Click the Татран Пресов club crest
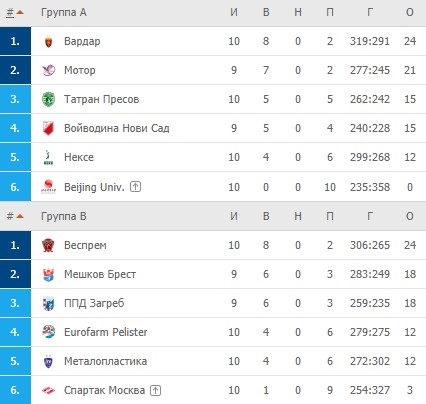 48,99
